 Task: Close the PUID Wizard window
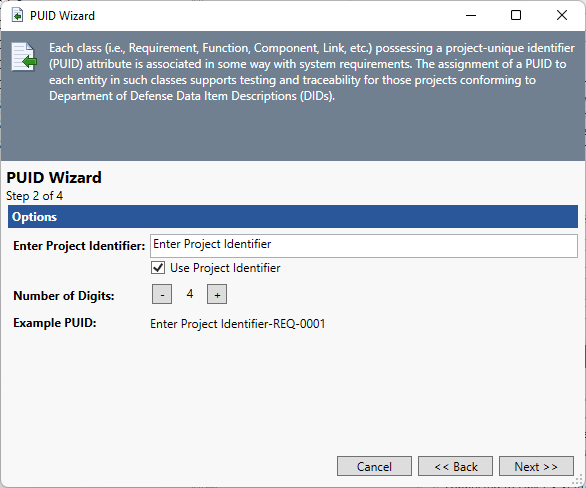[x=562, y=15]
